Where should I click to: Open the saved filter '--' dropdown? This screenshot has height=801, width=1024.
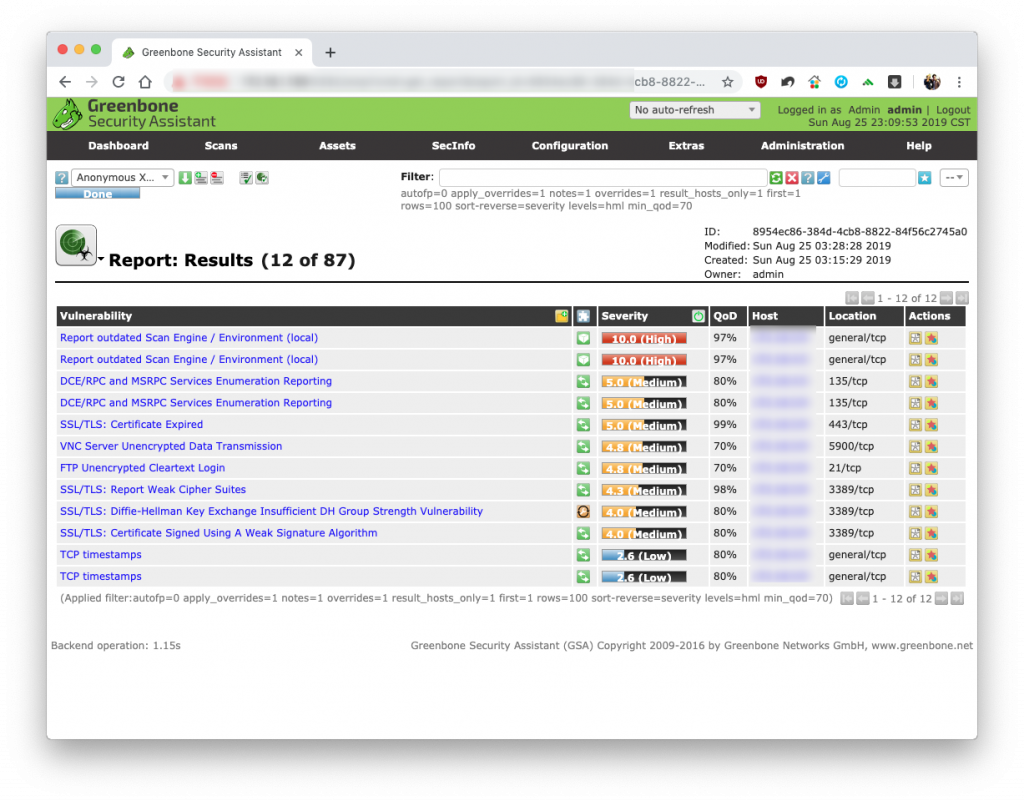tap(954, 178)
